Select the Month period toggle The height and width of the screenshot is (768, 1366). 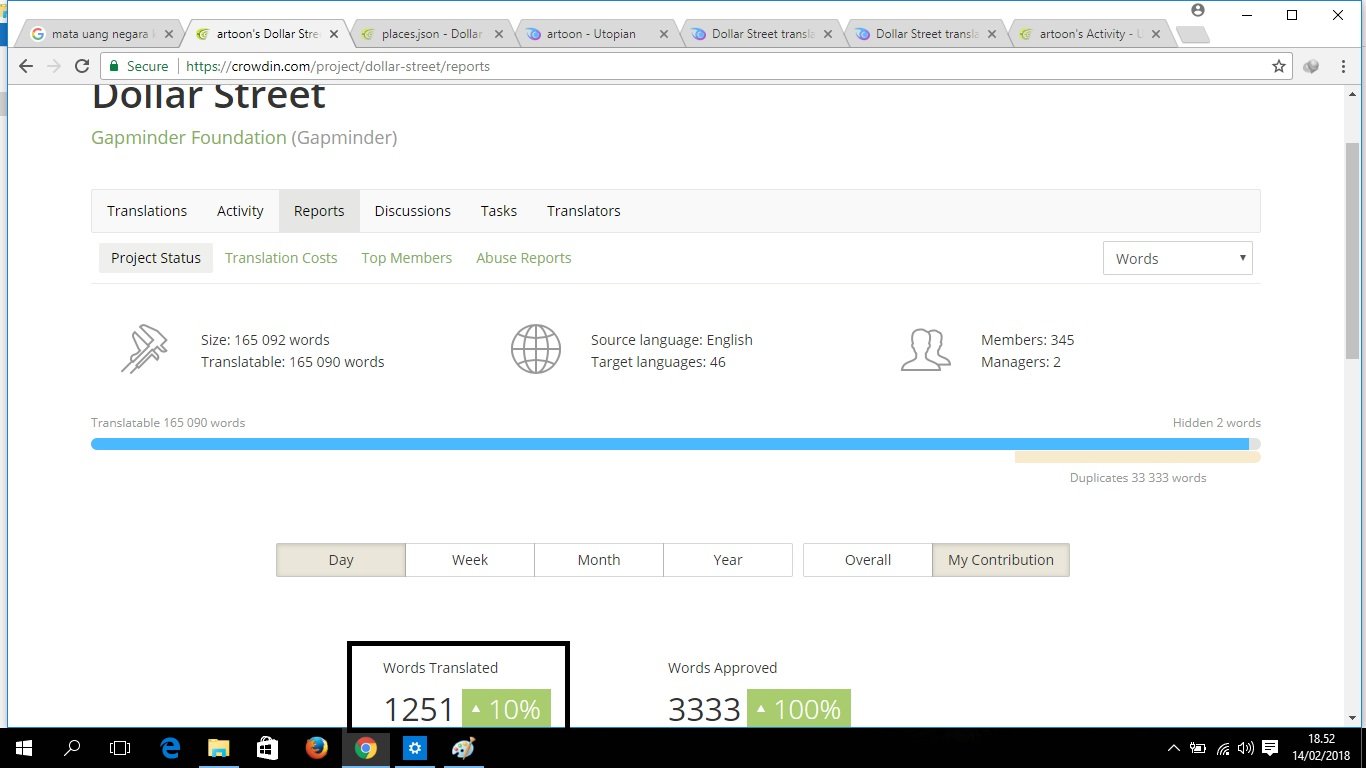(599, 560)
